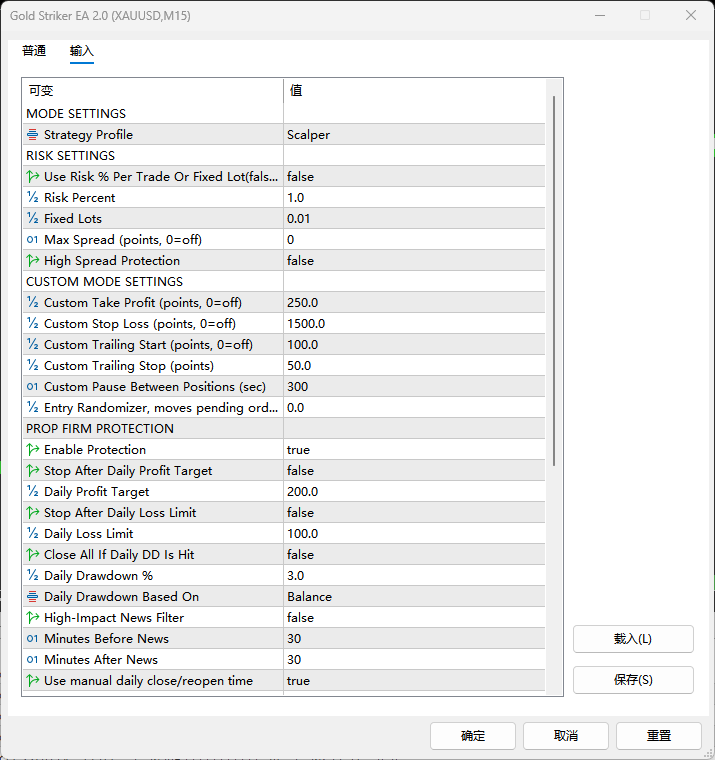Click the icon beside Use manual daily close/reopen time

click(32, 681)
